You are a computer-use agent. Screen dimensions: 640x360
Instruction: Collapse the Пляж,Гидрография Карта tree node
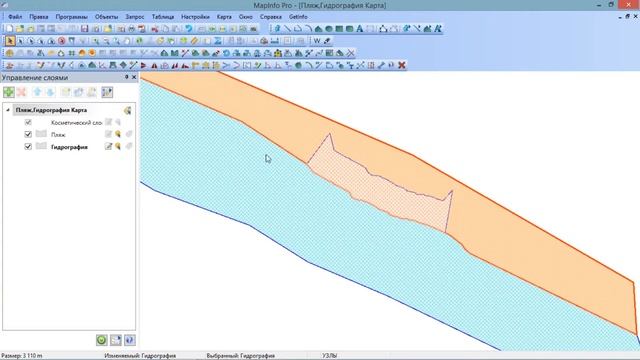[8, 110]
